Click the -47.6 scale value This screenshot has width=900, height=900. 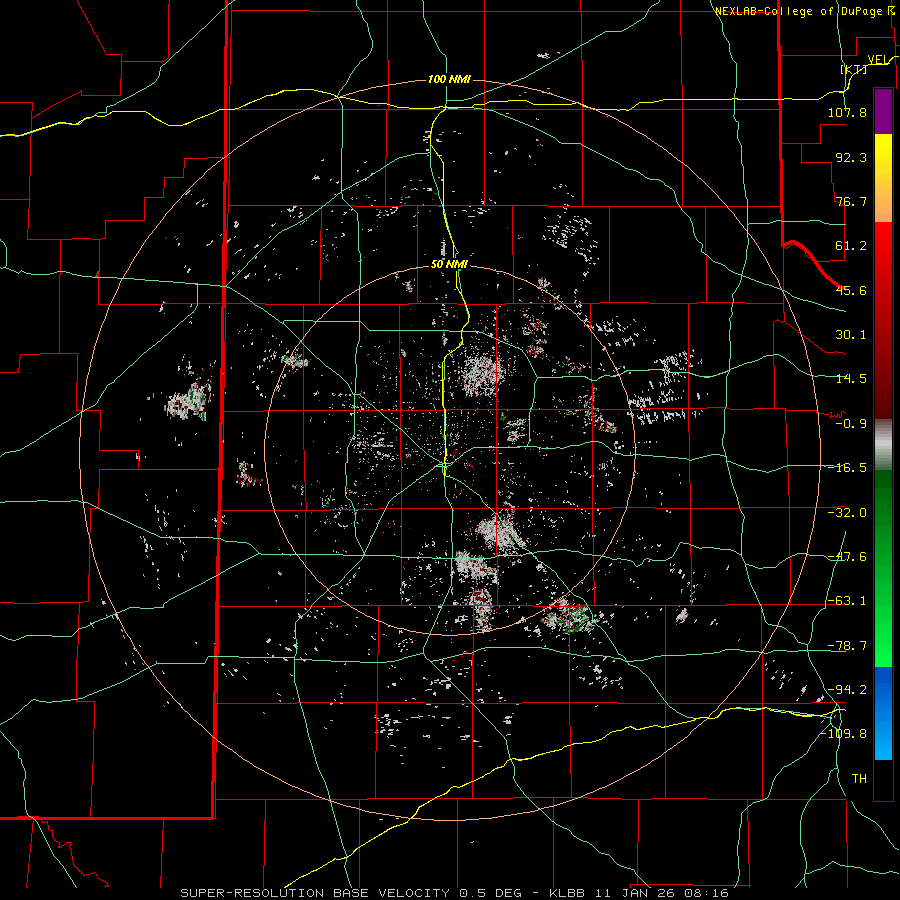tap(847, 557)
